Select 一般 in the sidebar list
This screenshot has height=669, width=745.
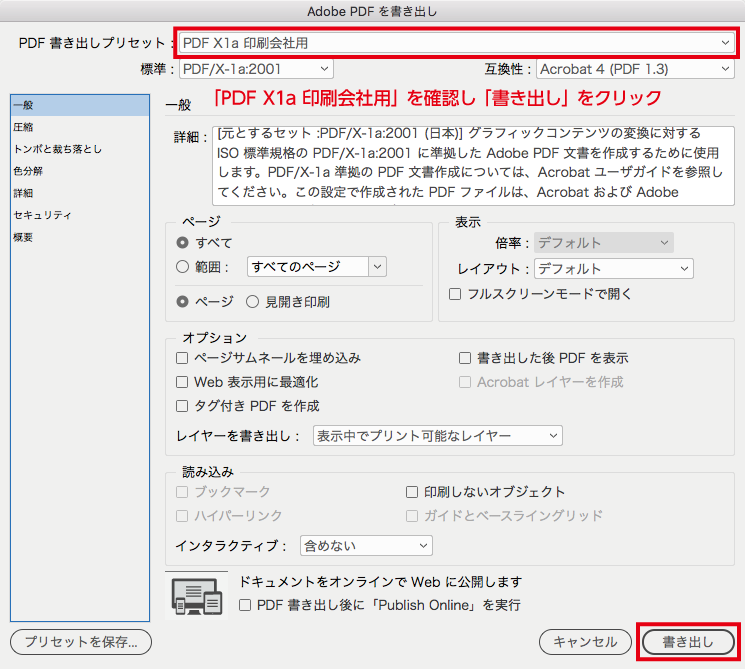(x=80, y=105)
